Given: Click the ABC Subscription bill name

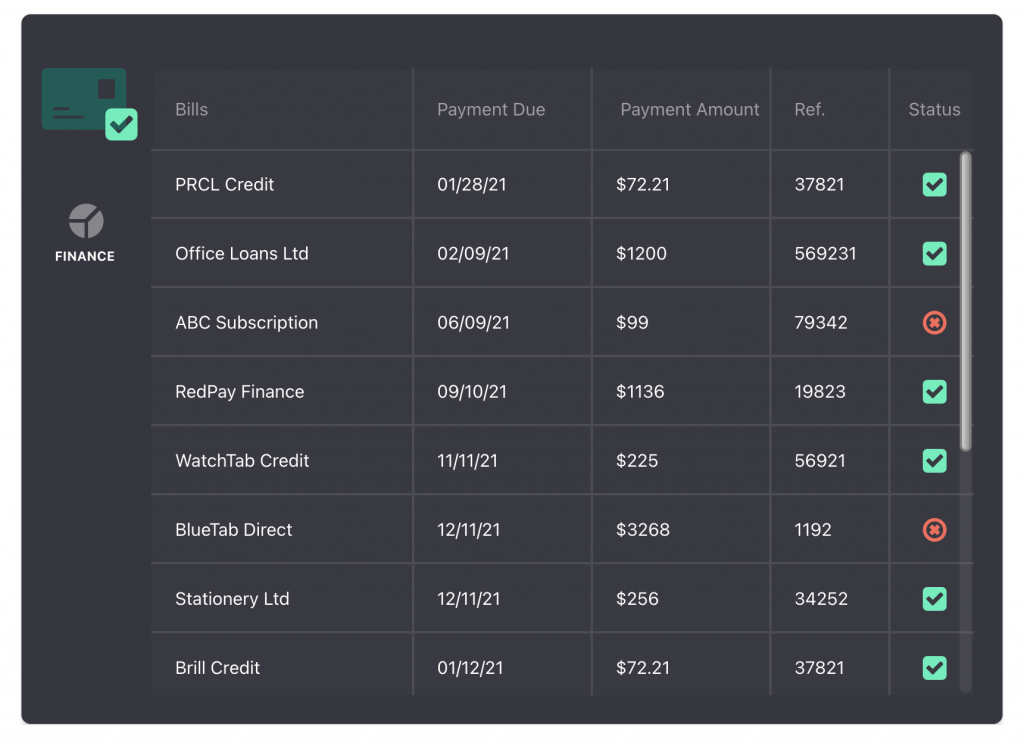Looking at the screenshot, I should [x=247, y=323].
